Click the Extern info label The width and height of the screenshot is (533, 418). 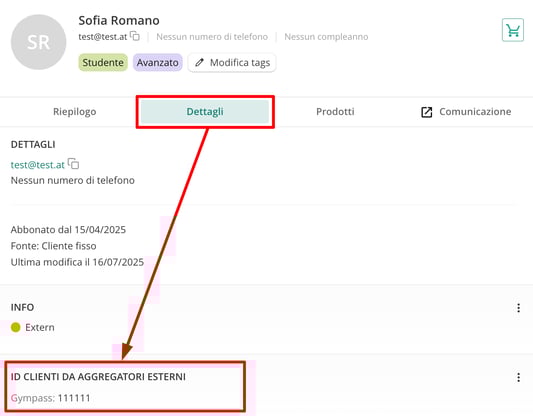pos(40,327)
